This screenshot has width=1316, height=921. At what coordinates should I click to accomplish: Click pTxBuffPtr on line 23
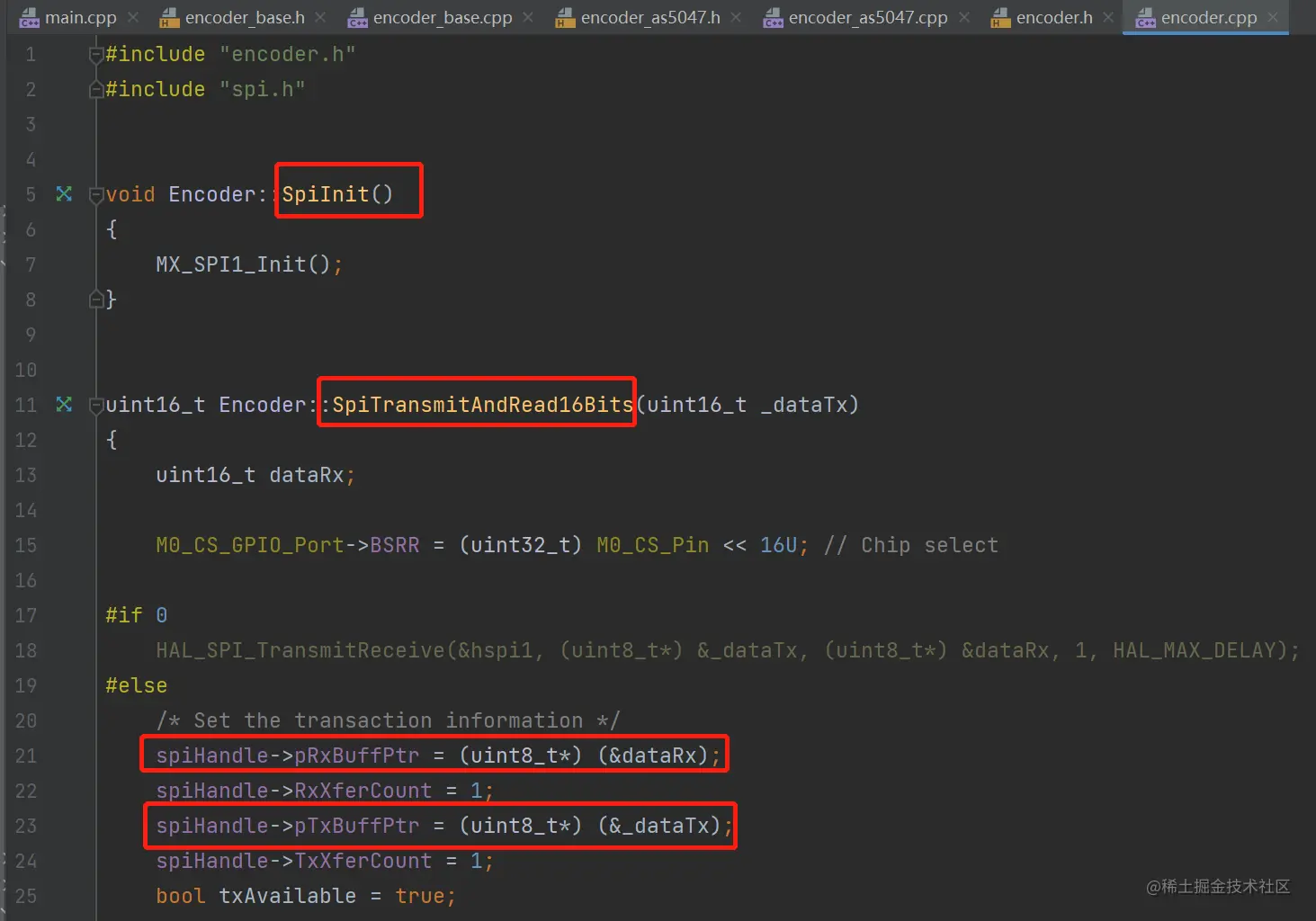click(357, 826)
